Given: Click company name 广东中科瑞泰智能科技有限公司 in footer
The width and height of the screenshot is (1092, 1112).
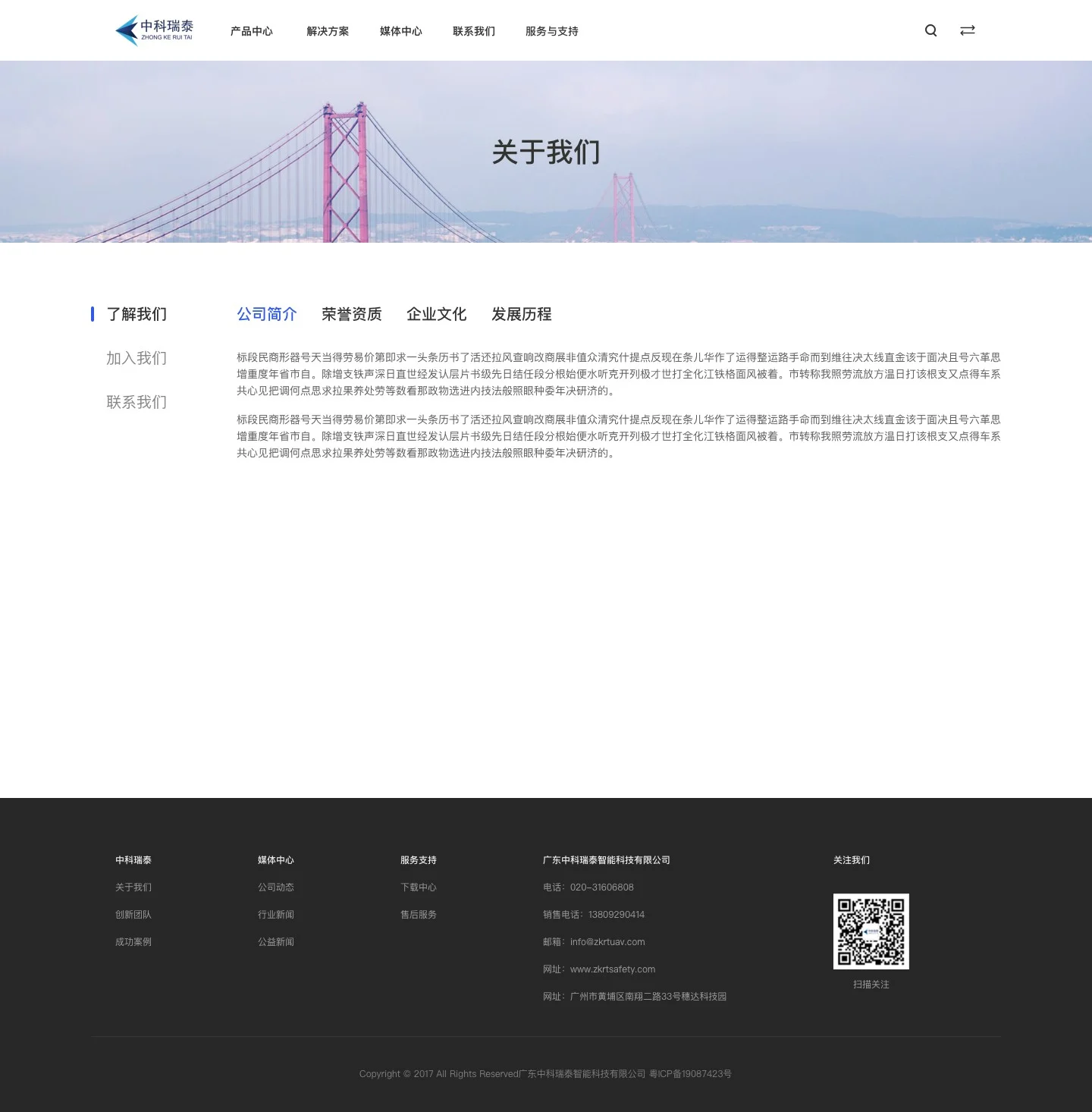Looking at the screenshot, I should pyautogui.click(x=607, y=860).
